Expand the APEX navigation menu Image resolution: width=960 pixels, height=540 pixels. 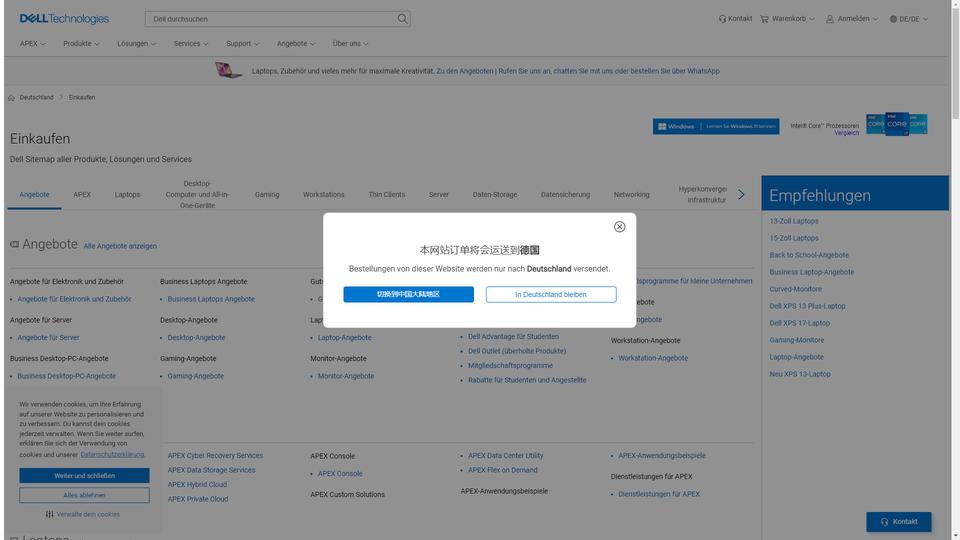pyautogui.click(x=32, y=44)
